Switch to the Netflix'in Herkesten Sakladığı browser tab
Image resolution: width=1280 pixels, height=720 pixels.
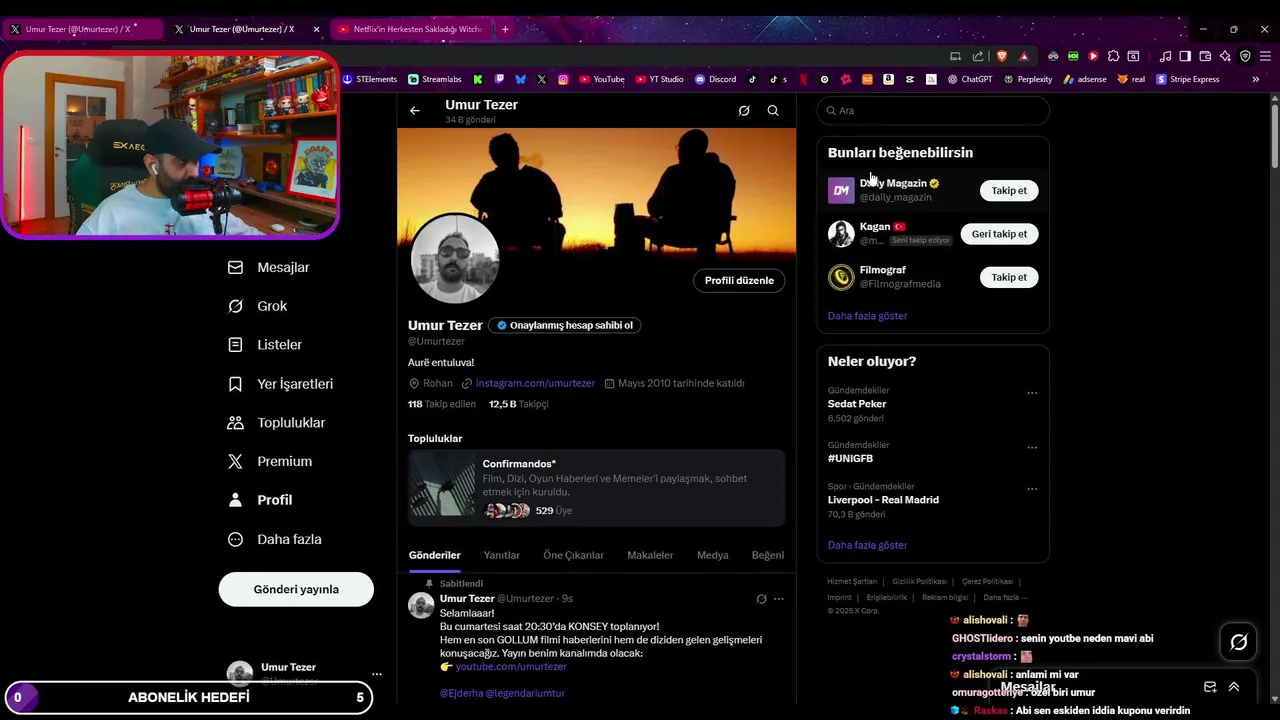coord(409,29)
